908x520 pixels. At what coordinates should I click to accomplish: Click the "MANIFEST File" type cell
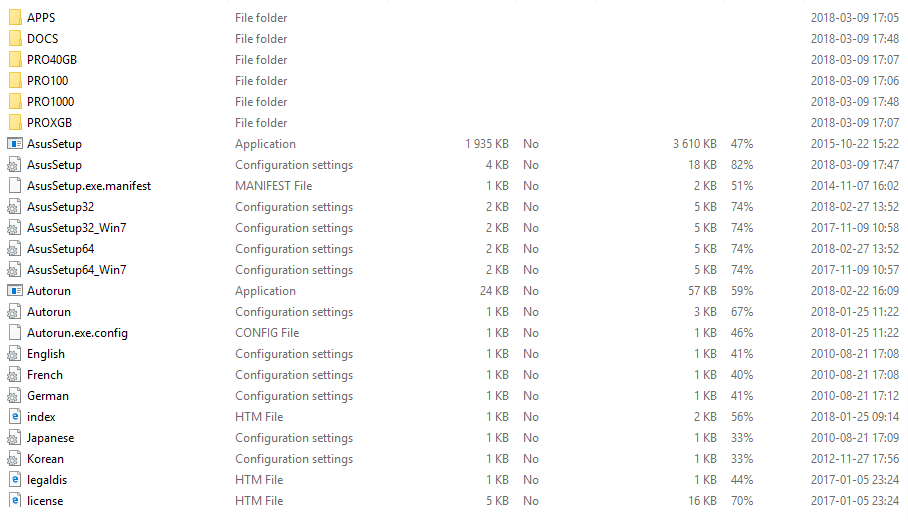(x=273, y=186)
